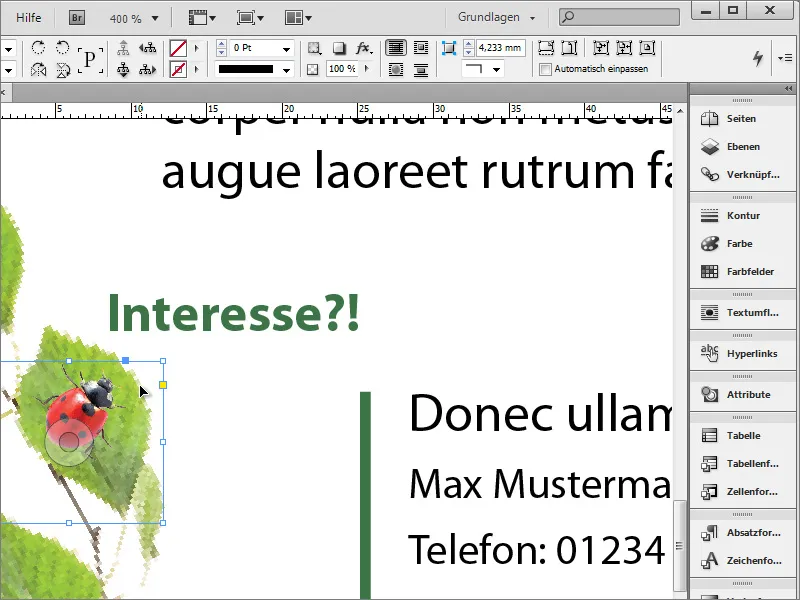The height and width of the screenshot is (600, 800).
Task: Select previous object in group
Action: (x=147, y=48)
